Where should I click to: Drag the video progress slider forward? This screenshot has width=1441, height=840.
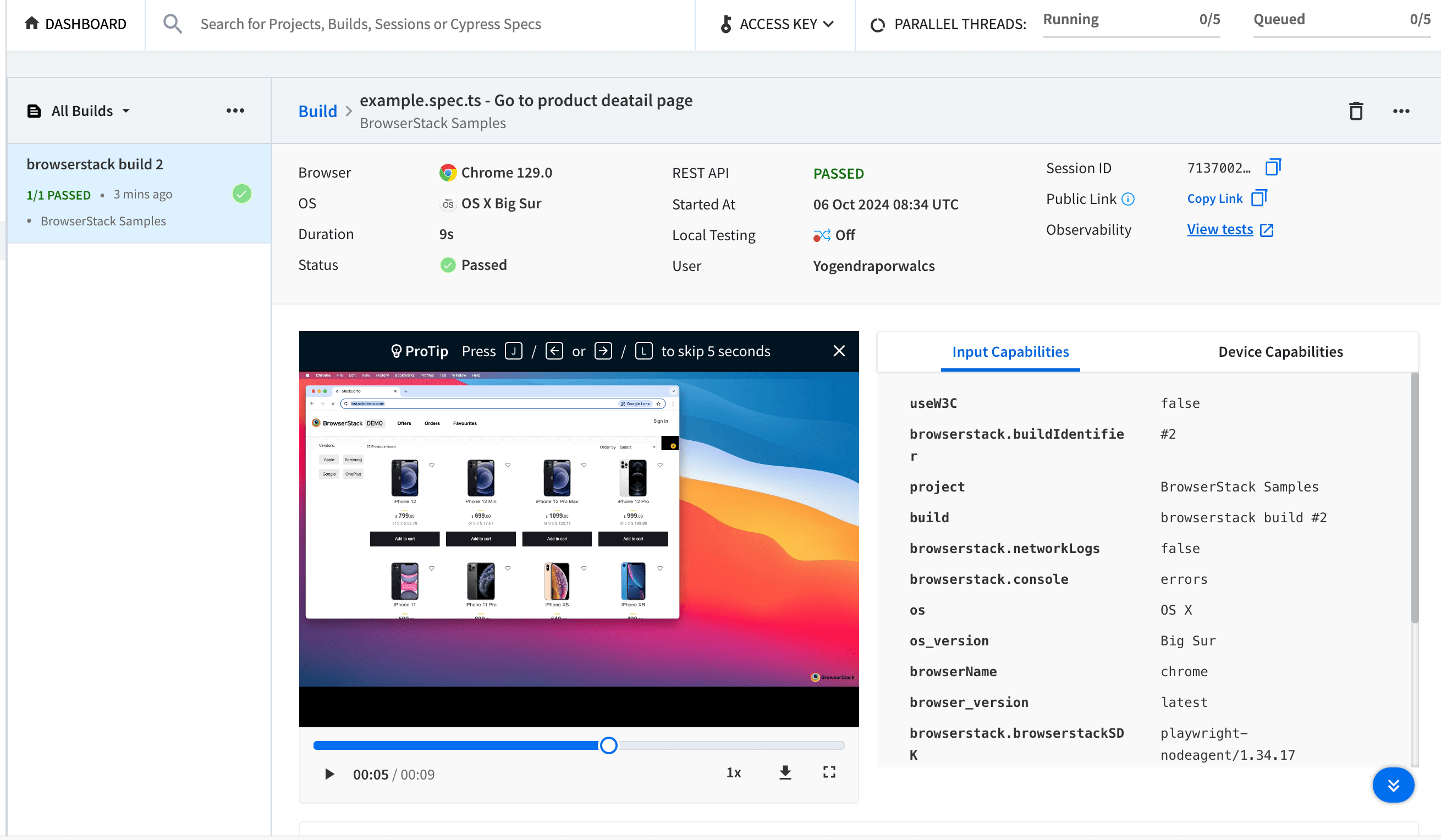608,745
